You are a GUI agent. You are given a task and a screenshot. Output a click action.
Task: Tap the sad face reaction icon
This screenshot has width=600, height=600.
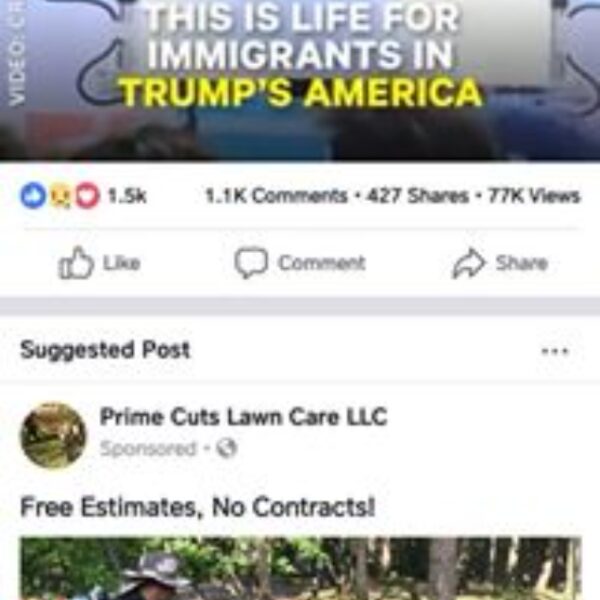[x=61, y=197]
